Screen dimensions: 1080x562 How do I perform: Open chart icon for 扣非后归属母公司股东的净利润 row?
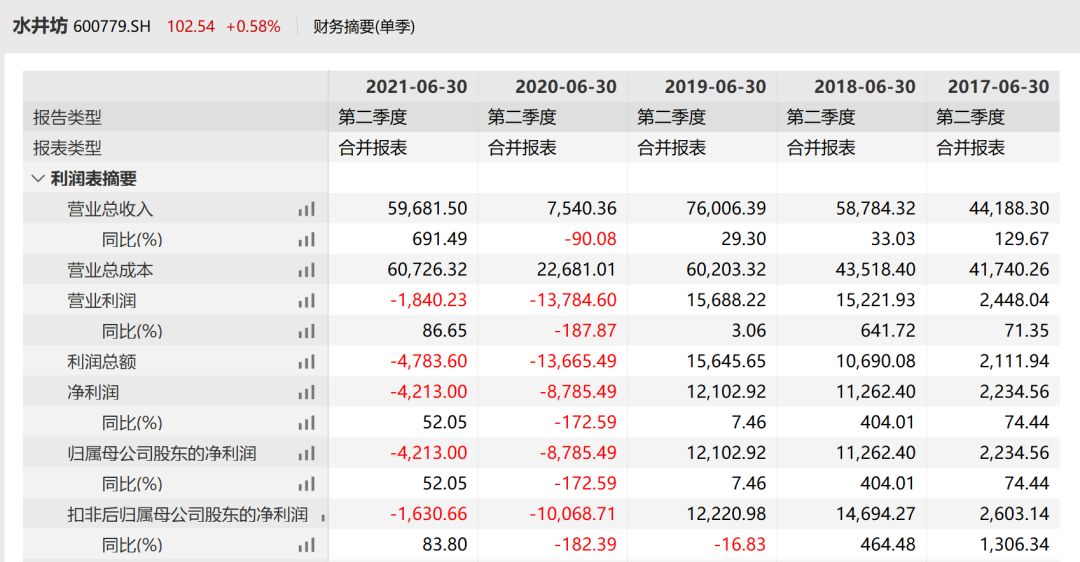click(322, 516)
